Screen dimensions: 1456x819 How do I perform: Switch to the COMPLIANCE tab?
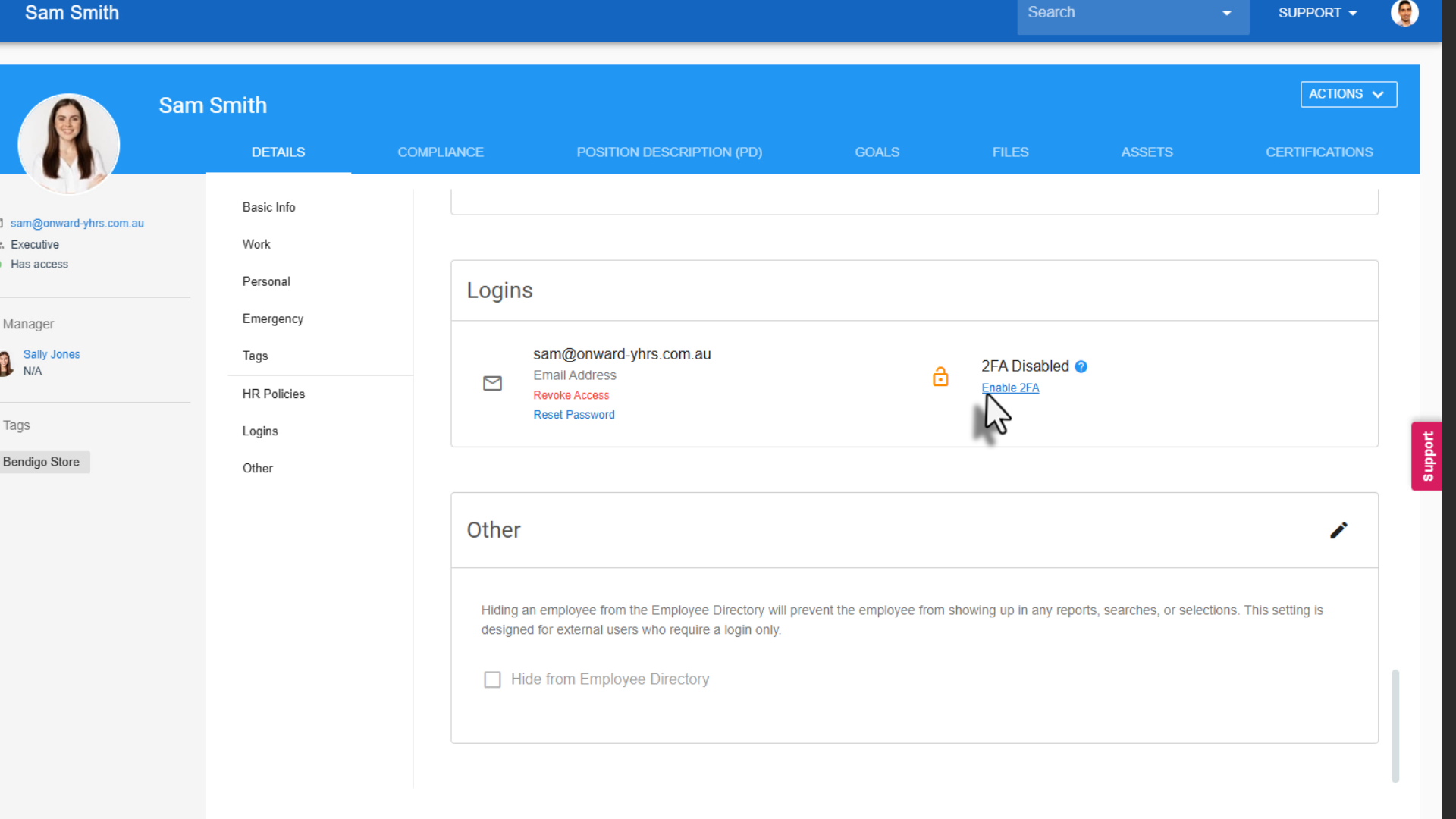440,152
